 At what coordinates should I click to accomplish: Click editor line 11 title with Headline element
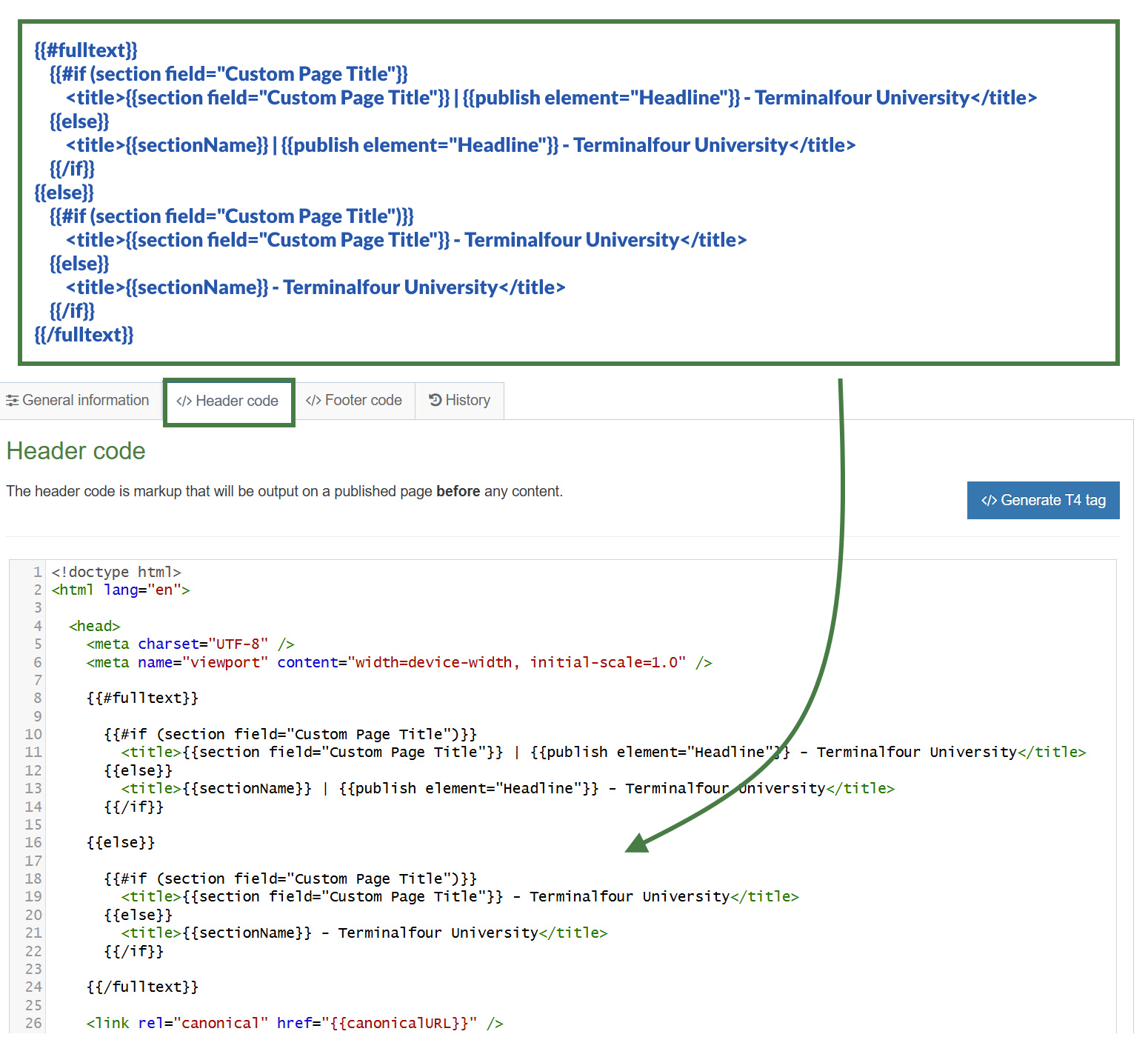[604, 752]
